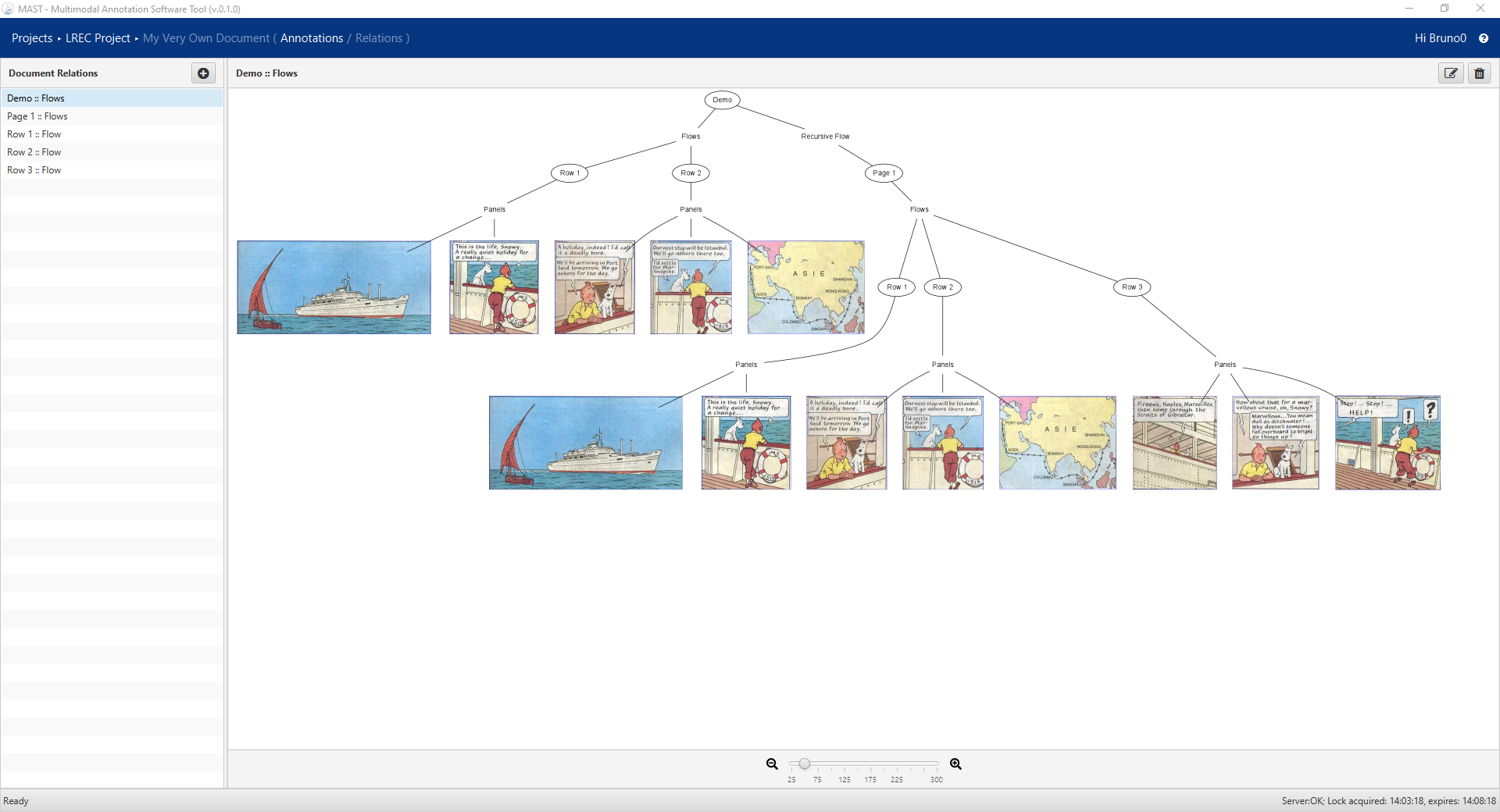The image size is (1500, 812).
Task: Click the Page 1 graph node
Action: [884, 173]
